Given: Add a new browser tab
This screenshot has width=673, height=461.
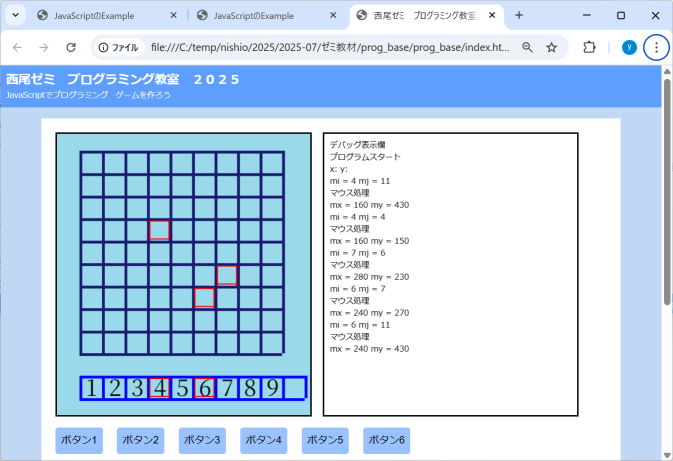Looking at the screenshot, I should click(519, 15).
